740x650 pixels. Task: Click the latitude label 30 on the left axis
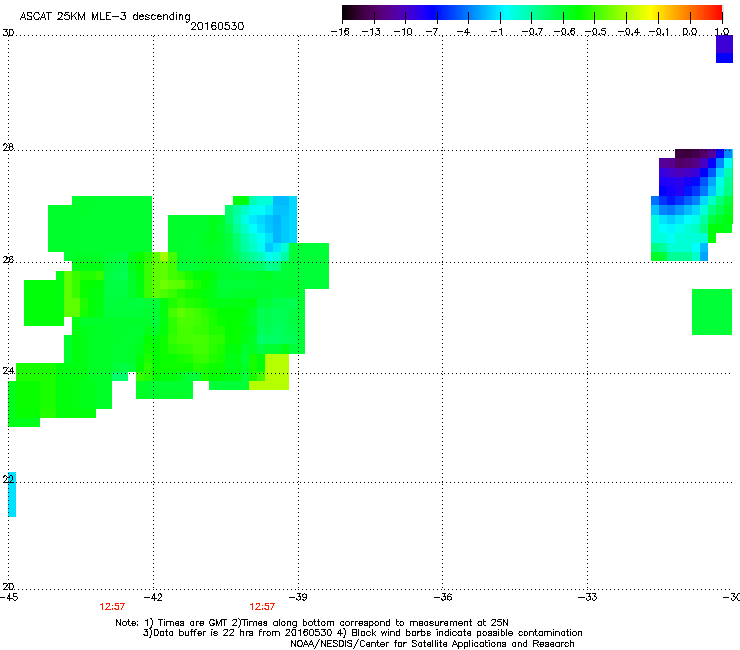(x=8, y=33)
